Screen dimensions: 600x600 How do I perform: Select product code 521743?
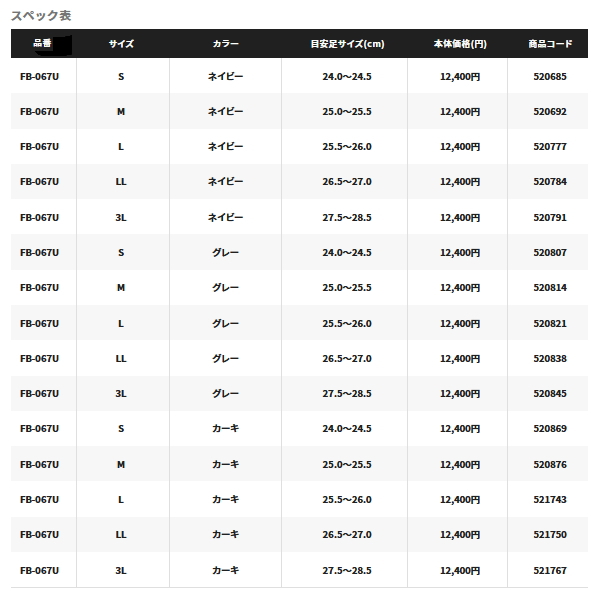pos(550,499)
